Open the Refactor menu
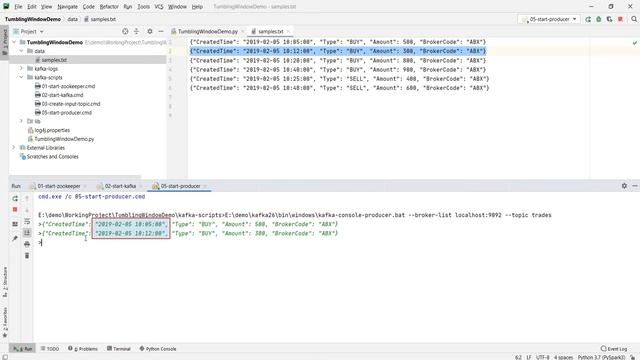 pyautogui.click(x=109, y=7)
